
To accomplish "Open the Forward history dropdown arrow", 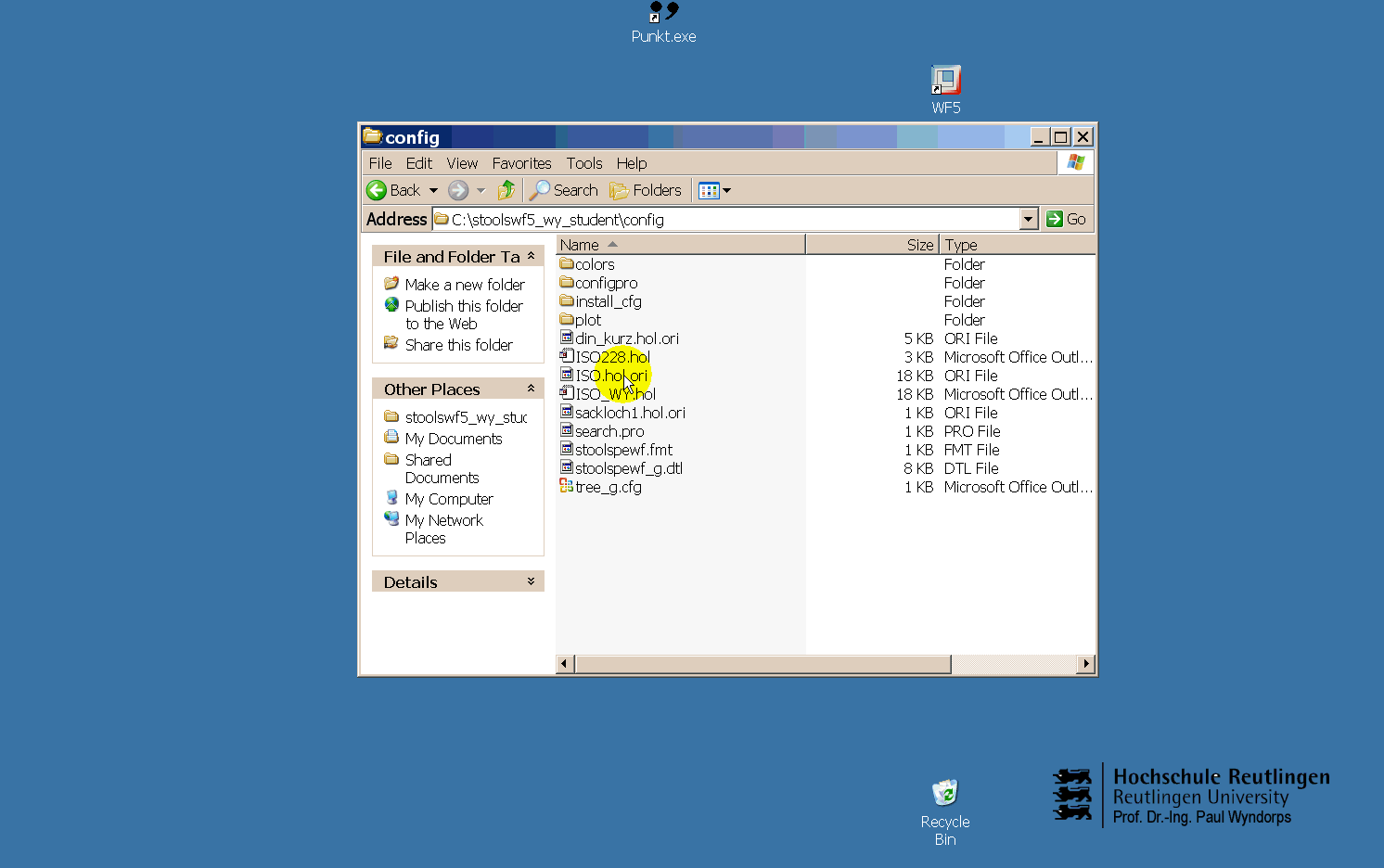I will (x=481, y=190).
